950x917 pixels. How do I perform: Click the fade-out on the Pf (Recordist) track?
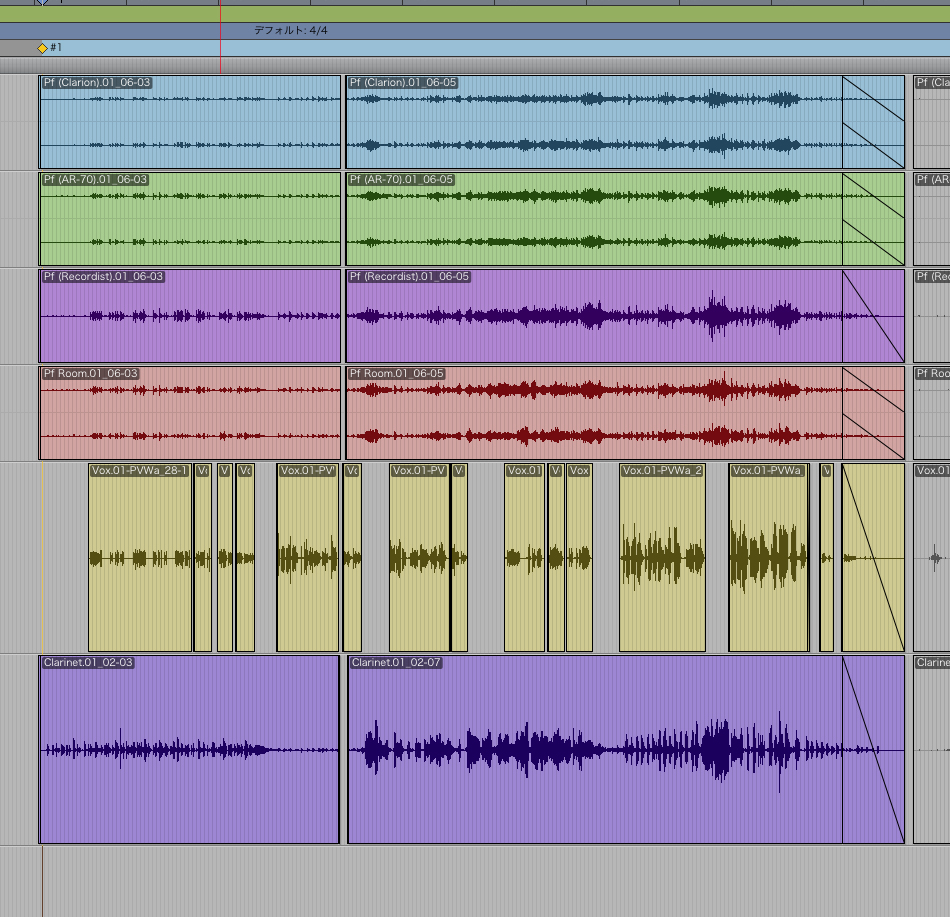873,316
